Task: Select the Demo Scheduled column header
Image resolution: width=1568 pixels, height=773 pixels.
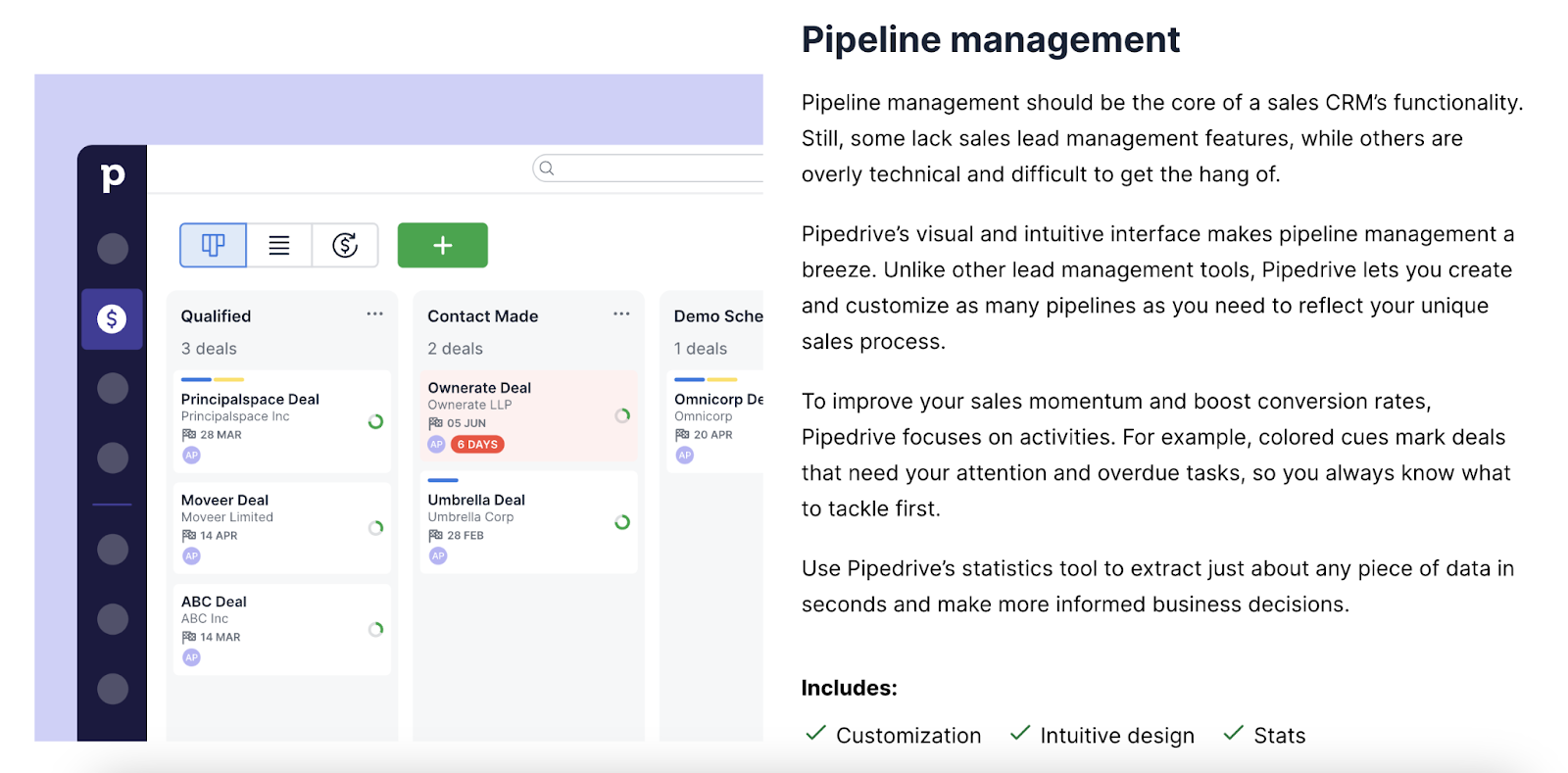Action: [x=717, y=316]
